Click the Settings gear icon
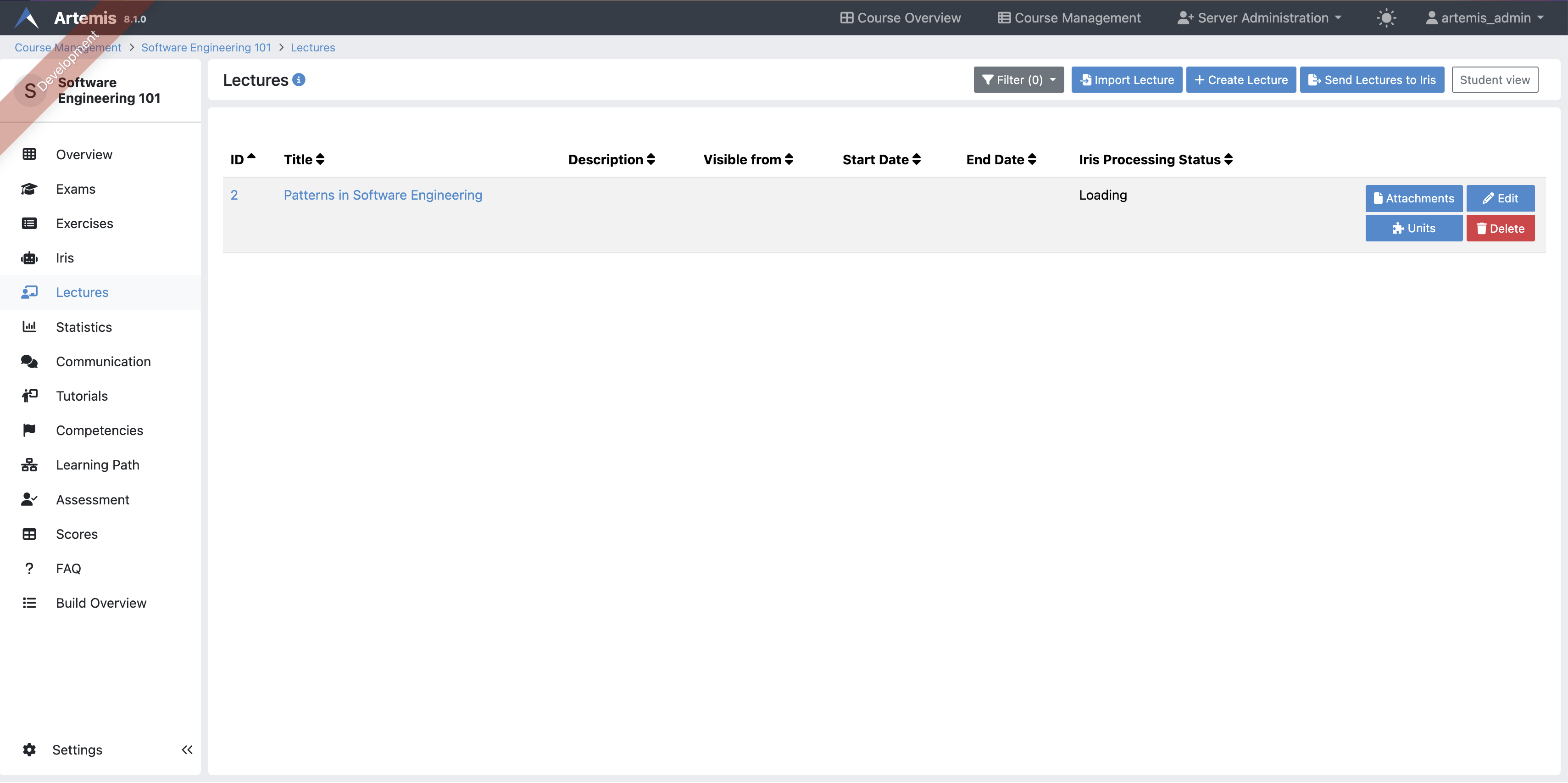Image resolution: width=1568 pixels, height=783 pixels. 29,749
